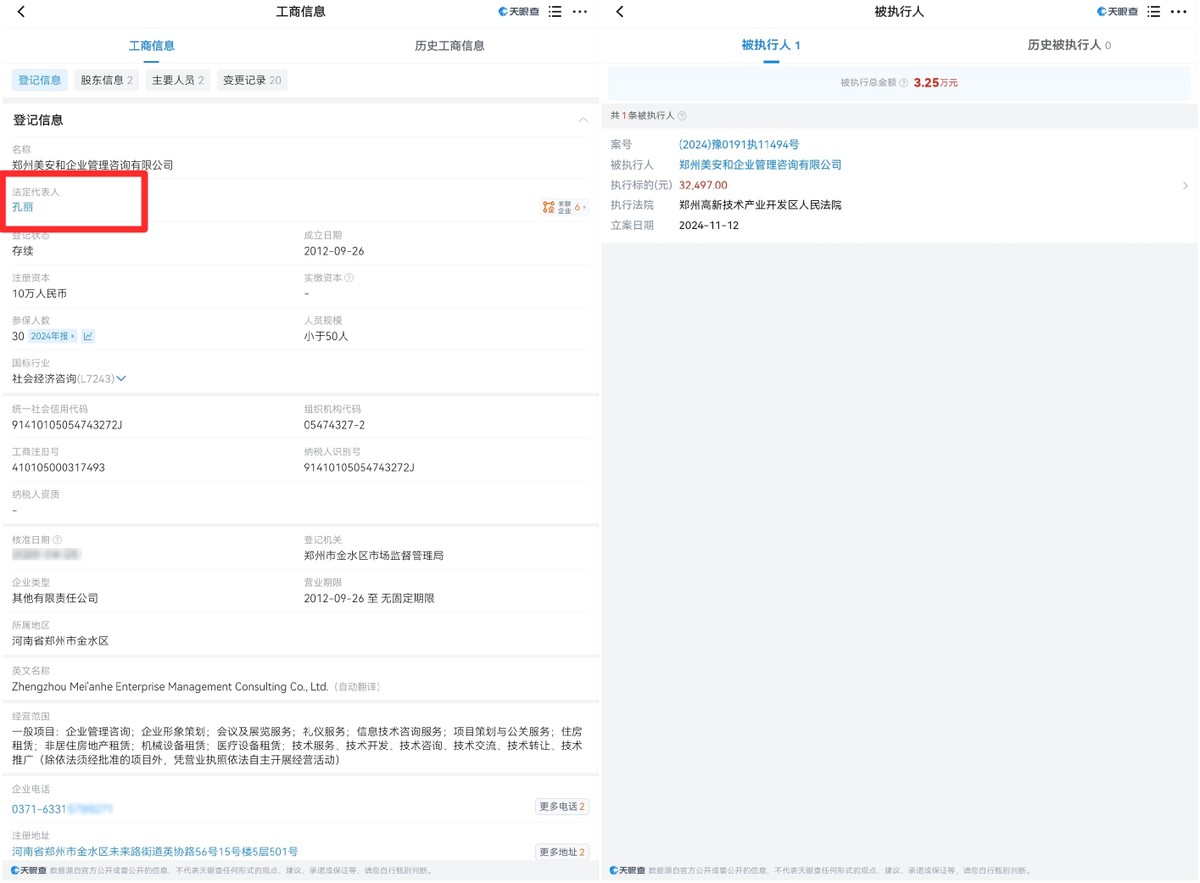Open three-dot more menu in 被执行人 header
This screenshot has height=883, width=1200.
[x=1178, y=12]
